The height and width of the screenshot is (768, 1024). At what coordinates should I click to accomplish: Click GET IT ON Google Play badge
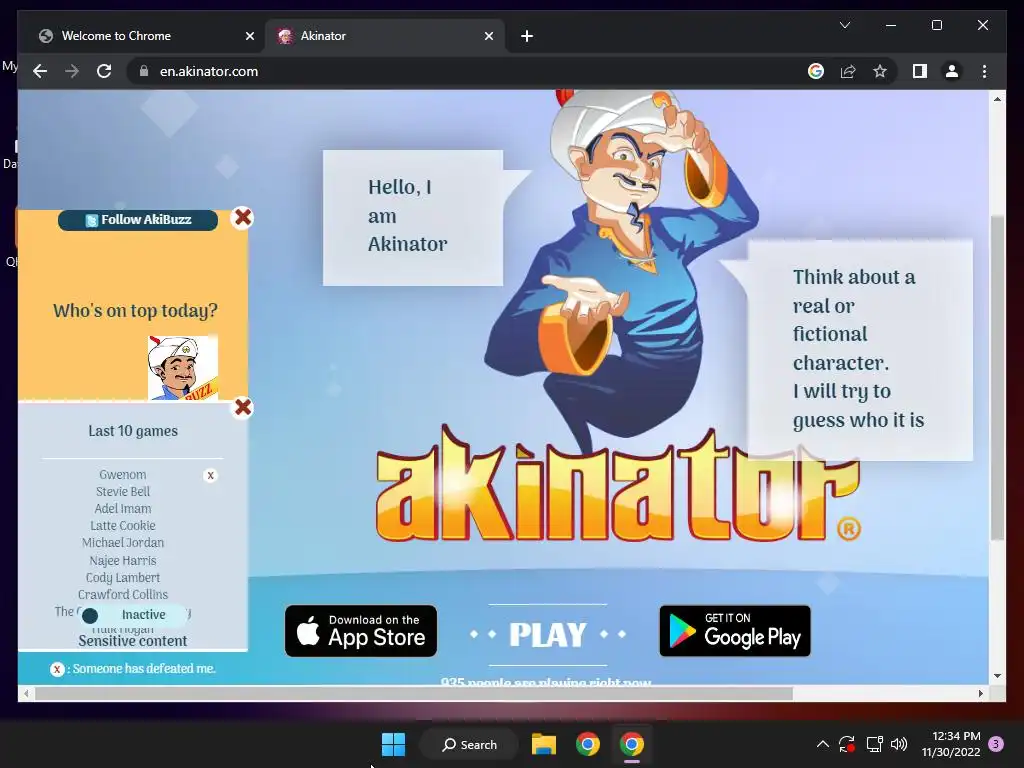(x=735, y=631)
